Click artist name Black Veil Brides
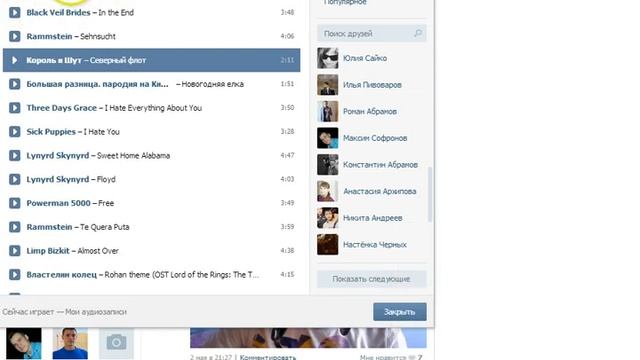 pyautogui.click(x=58, y=13)
